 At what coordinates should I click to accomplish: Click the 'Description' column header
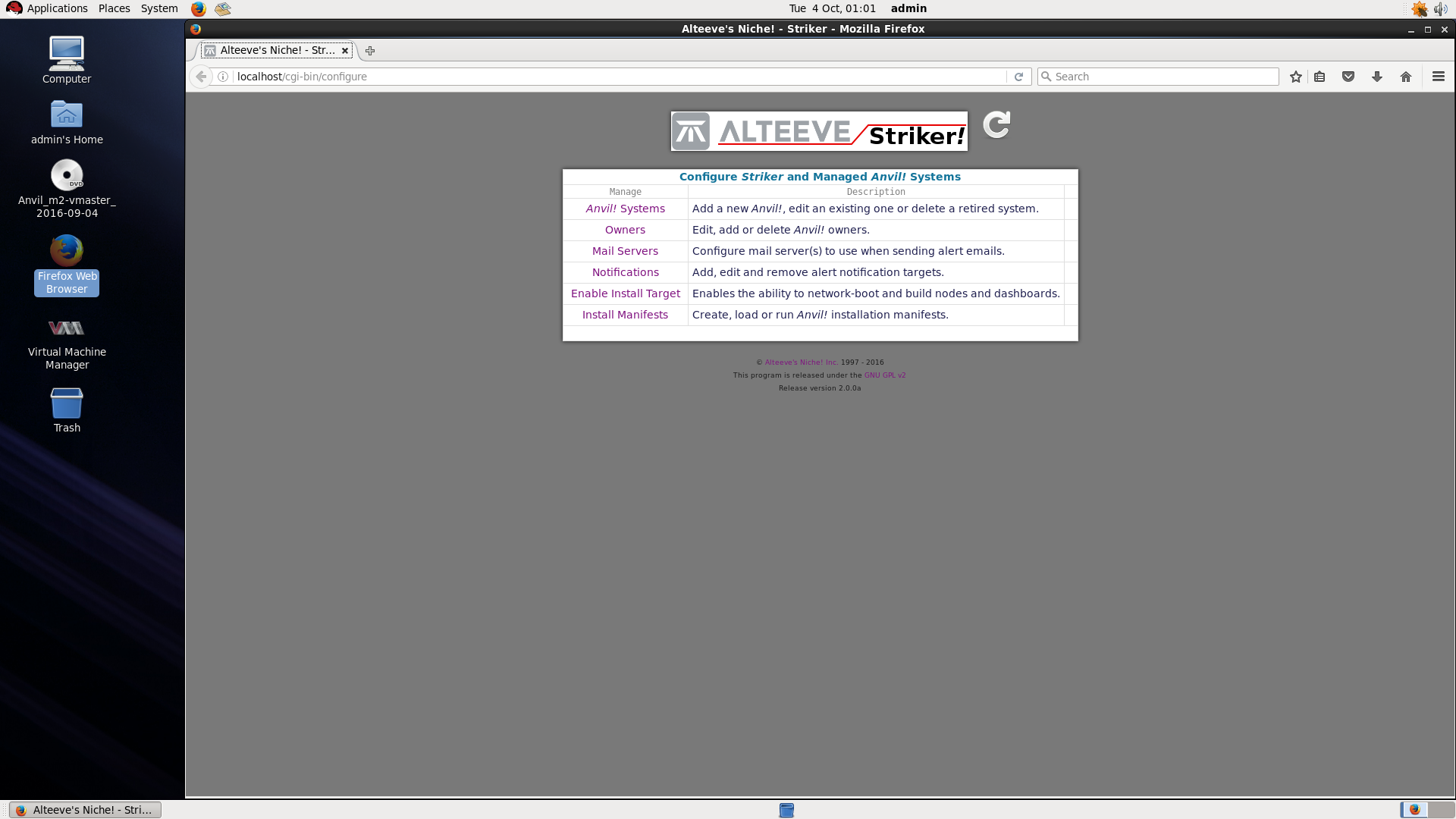pyautogui.click(x=876, y=192)
